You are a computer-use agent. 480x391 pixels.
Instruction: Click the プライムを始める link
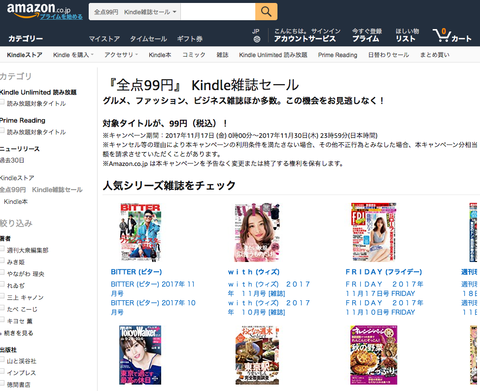(x=61, y=17)
